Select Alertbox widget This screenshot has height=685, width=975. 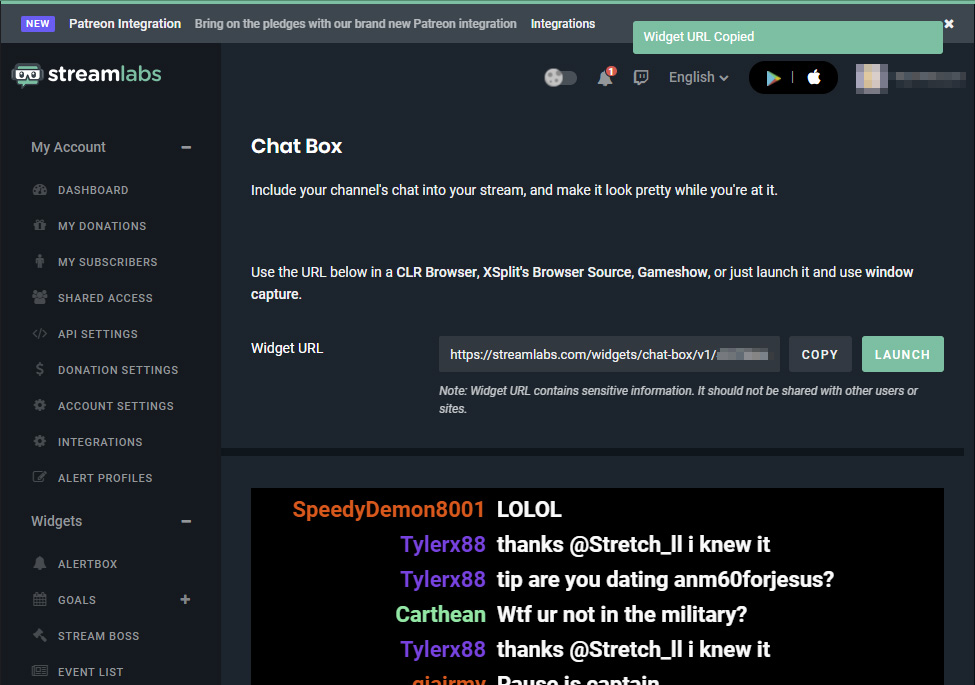coord(88,564)
